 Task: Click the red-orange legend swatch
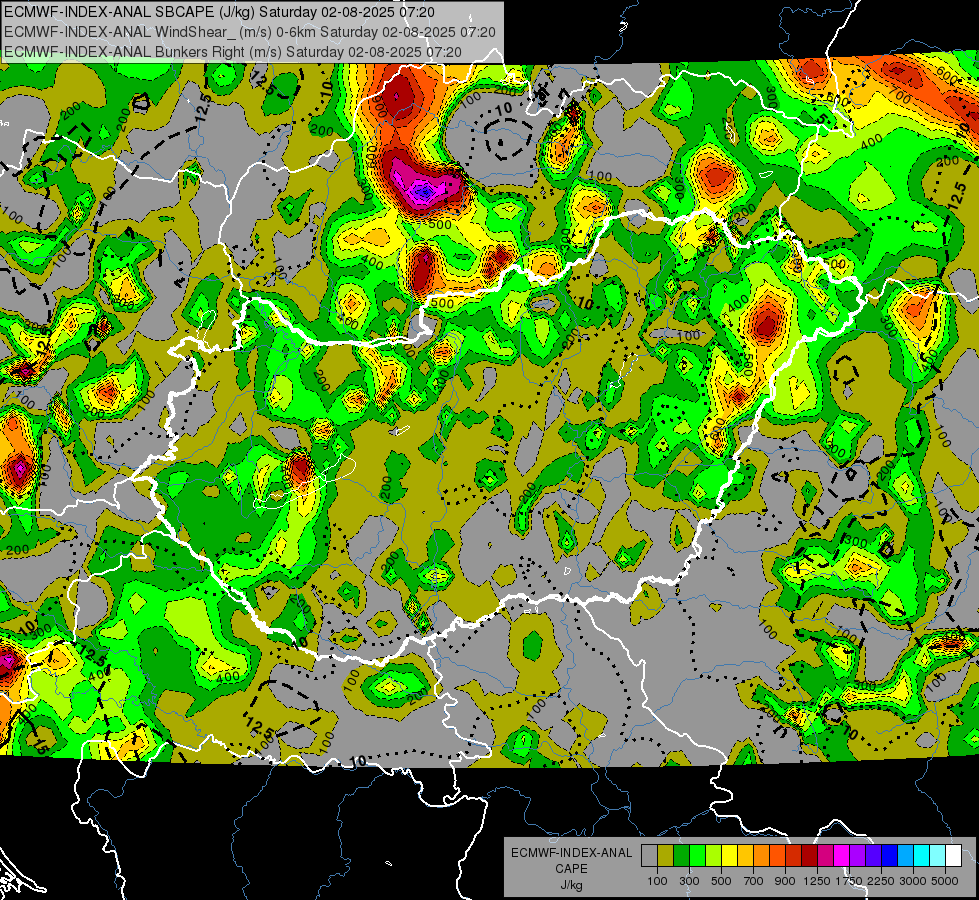(x=777, y=855)
